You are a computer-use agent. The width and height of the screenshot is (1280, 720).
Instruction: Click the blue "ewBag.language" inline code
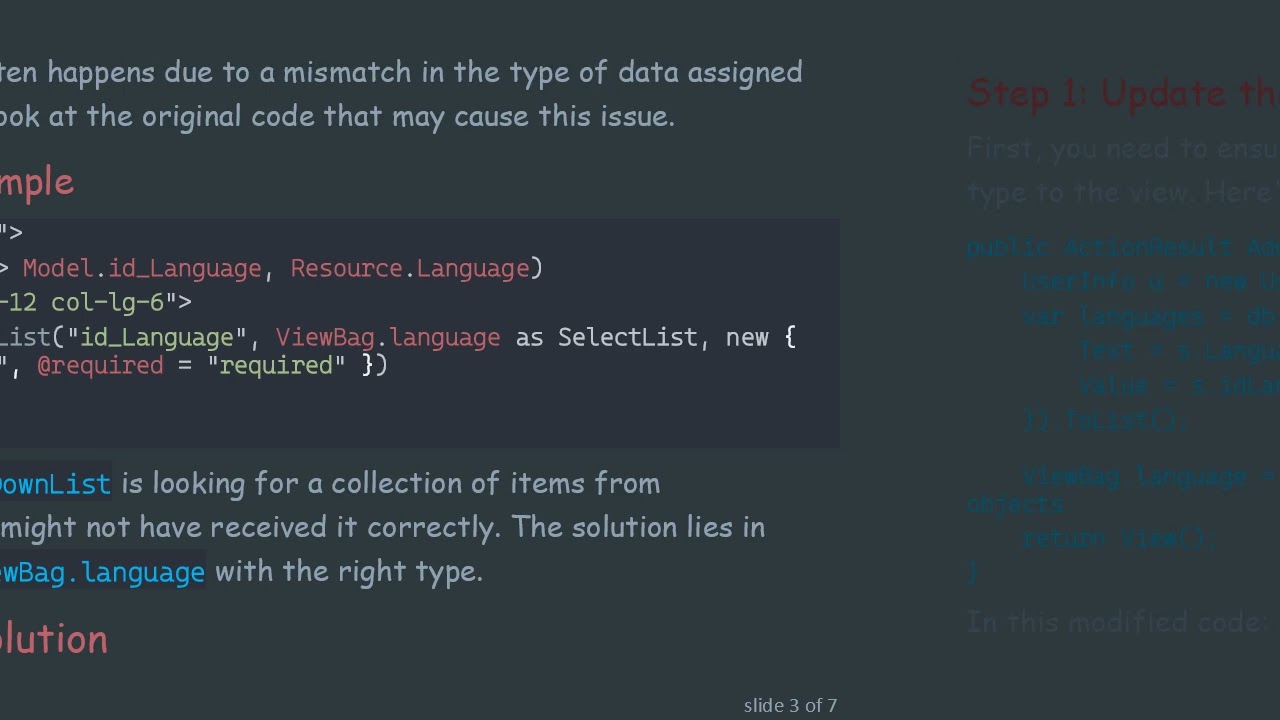102,572
